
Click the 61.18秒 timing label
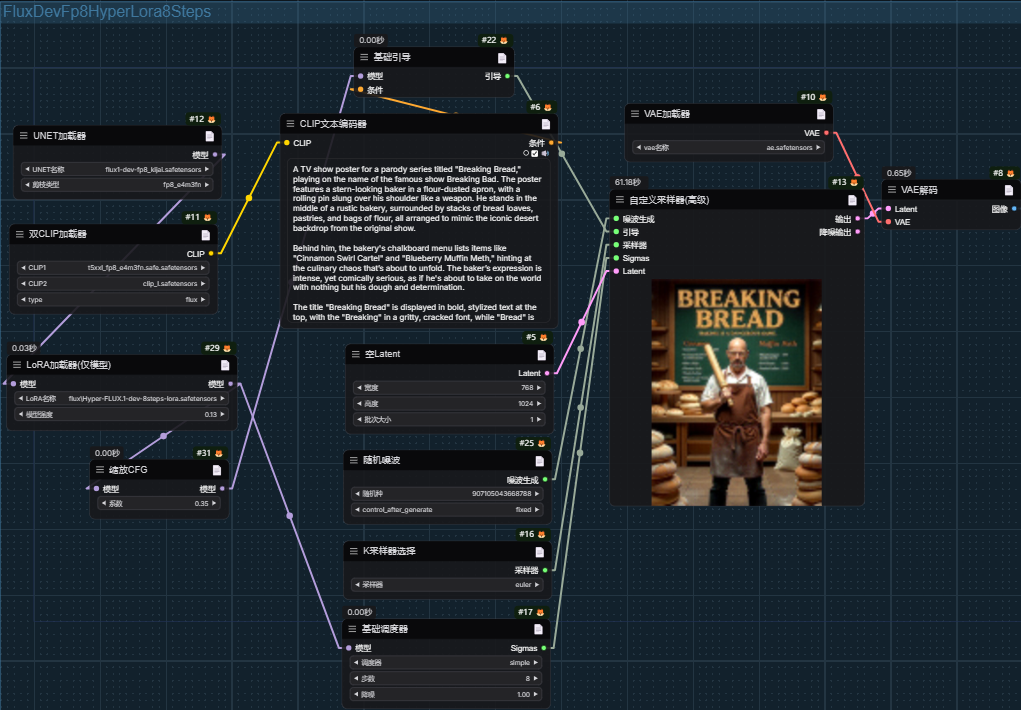[628, 182]
